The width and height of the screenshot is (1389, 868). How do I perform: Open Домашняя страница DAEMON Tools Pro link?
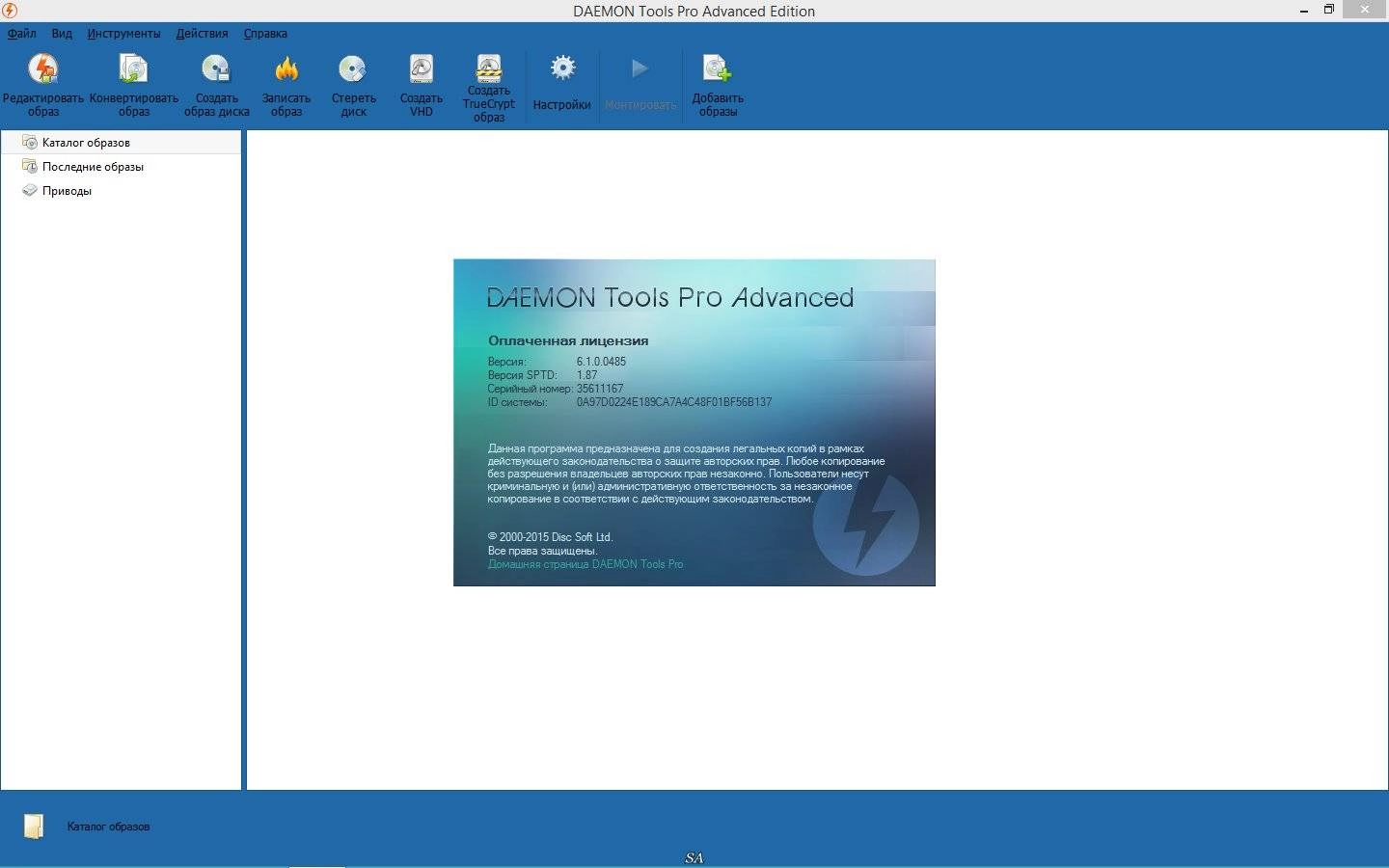point(585,564)
